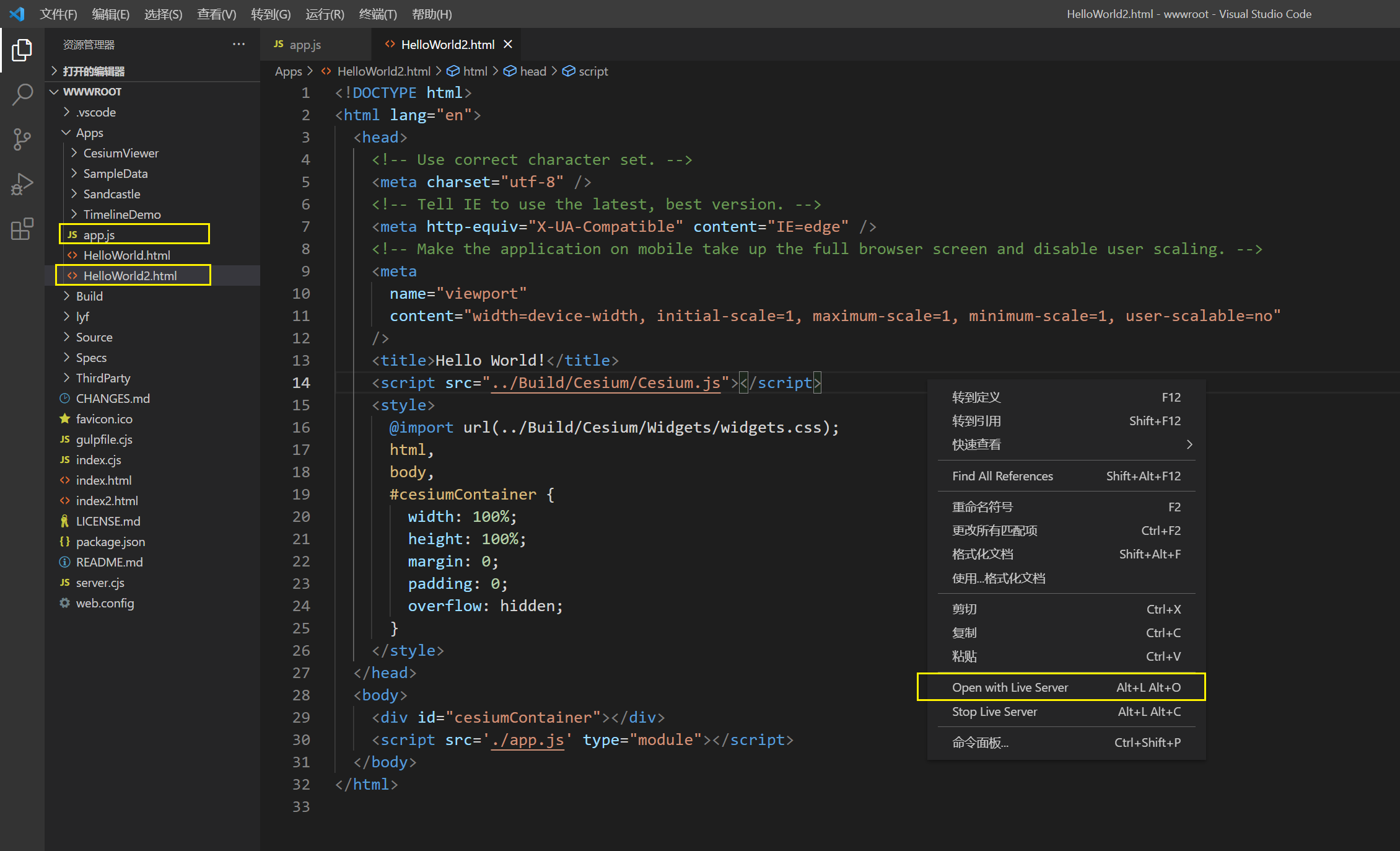Choose Open with Live Server
Screen dimensions: 1400x851
tap(1067, 687)
